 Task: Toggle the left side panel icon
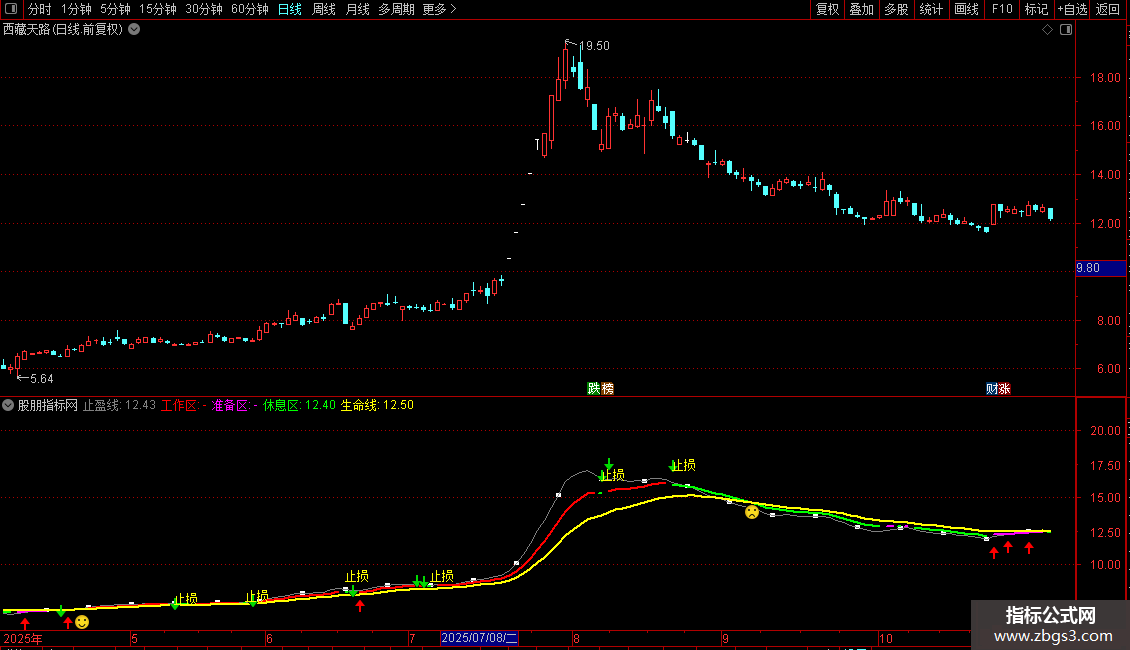coord(11,9)
